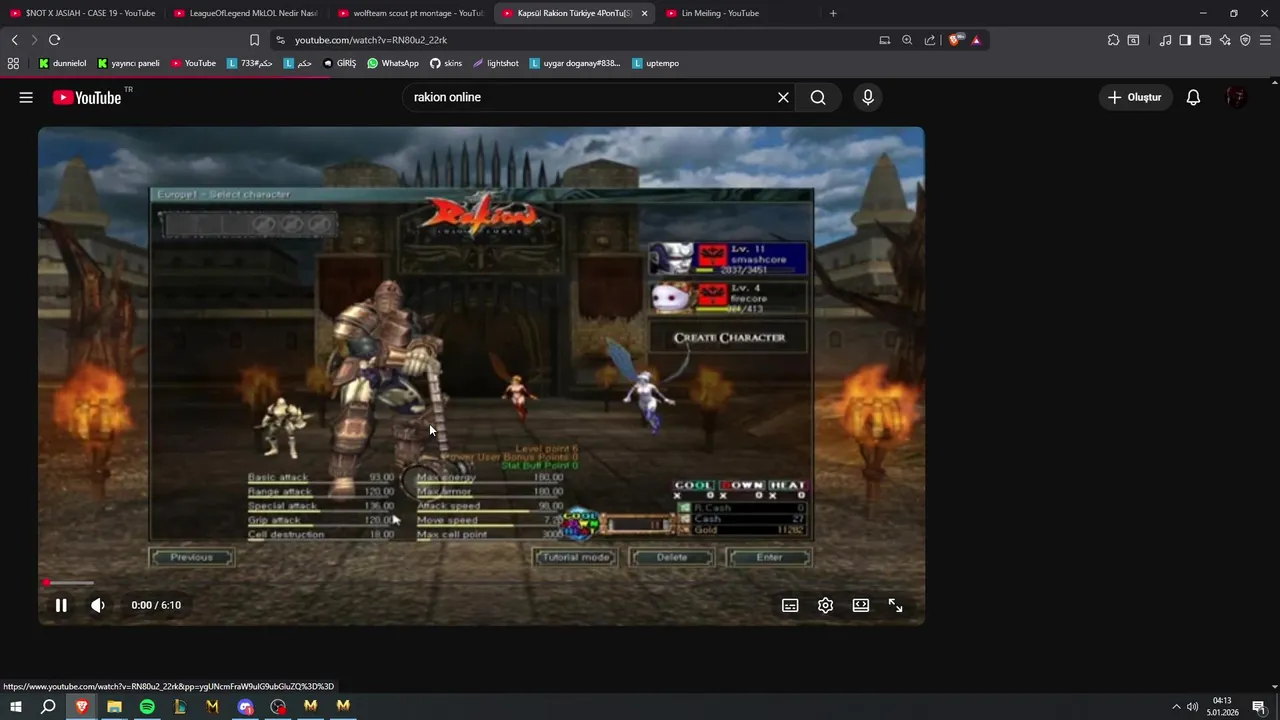
Task: Search by voice microphone button
Action: coord(868,97)
